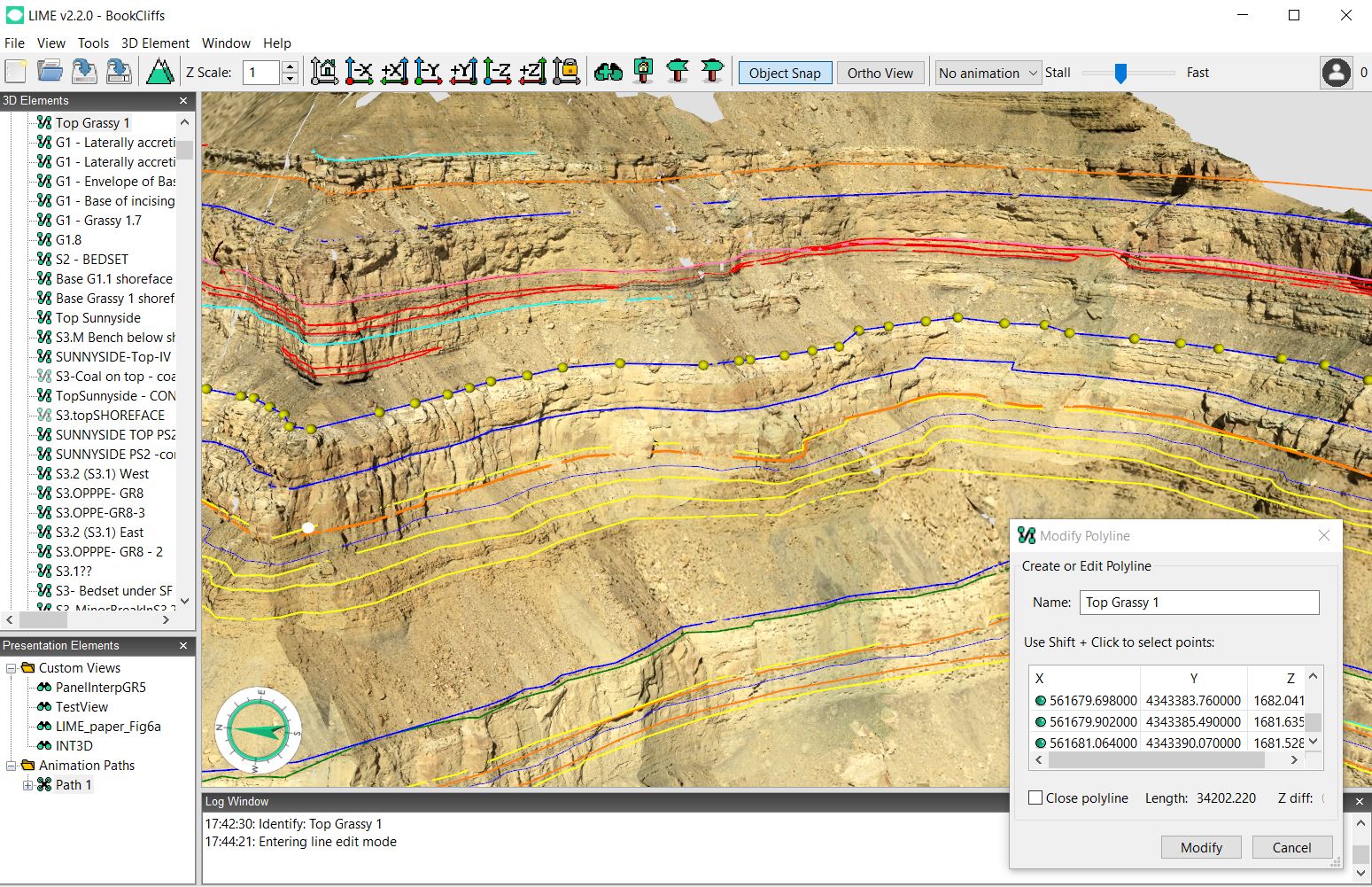Image resolution: width=1372 pixels, height=887 pixels.
Task: Toggle visibility of S3-Coal on top element
Action: (44, 376)
